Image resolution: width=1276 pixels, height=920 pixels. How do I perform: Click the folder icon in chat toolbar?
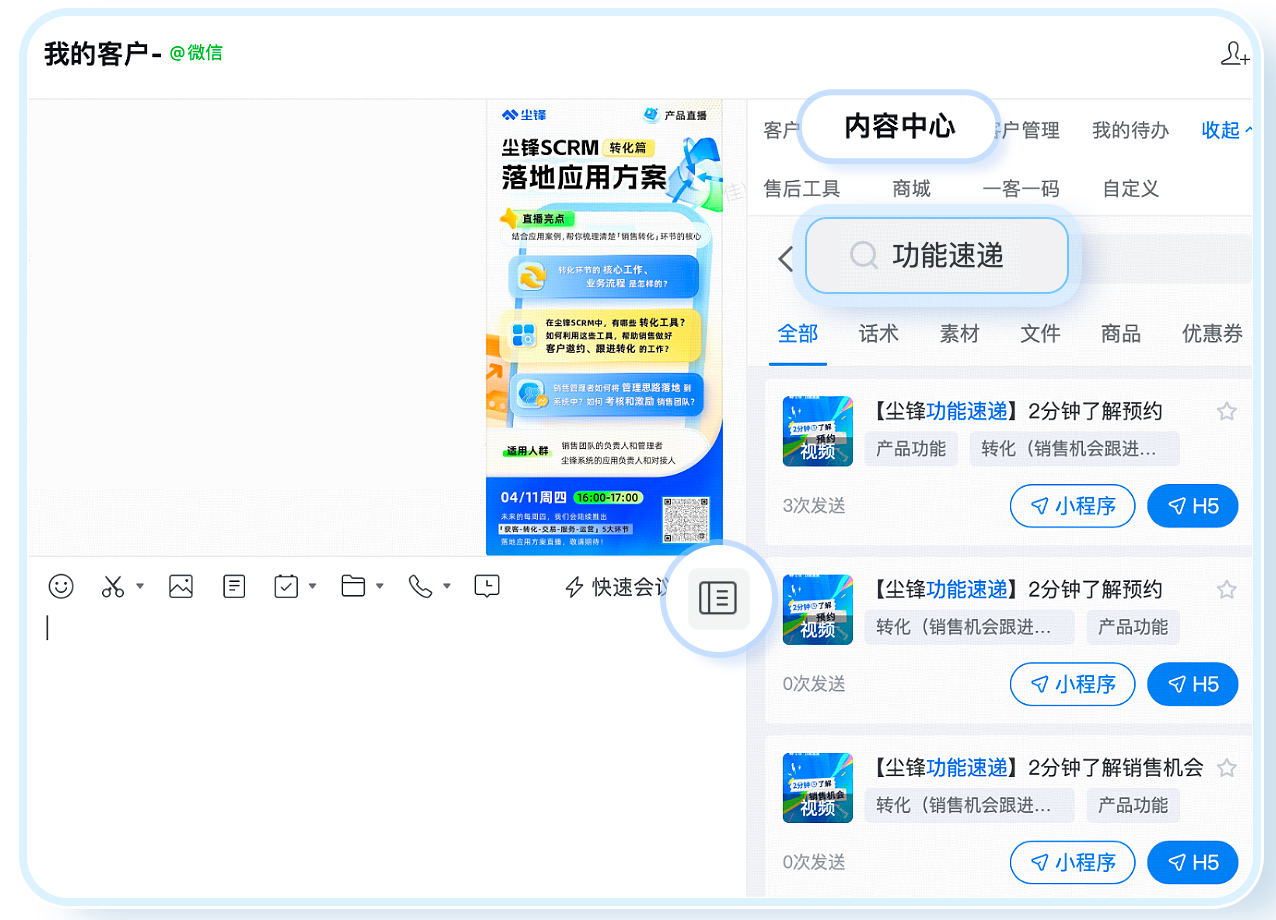coord(353,587)
